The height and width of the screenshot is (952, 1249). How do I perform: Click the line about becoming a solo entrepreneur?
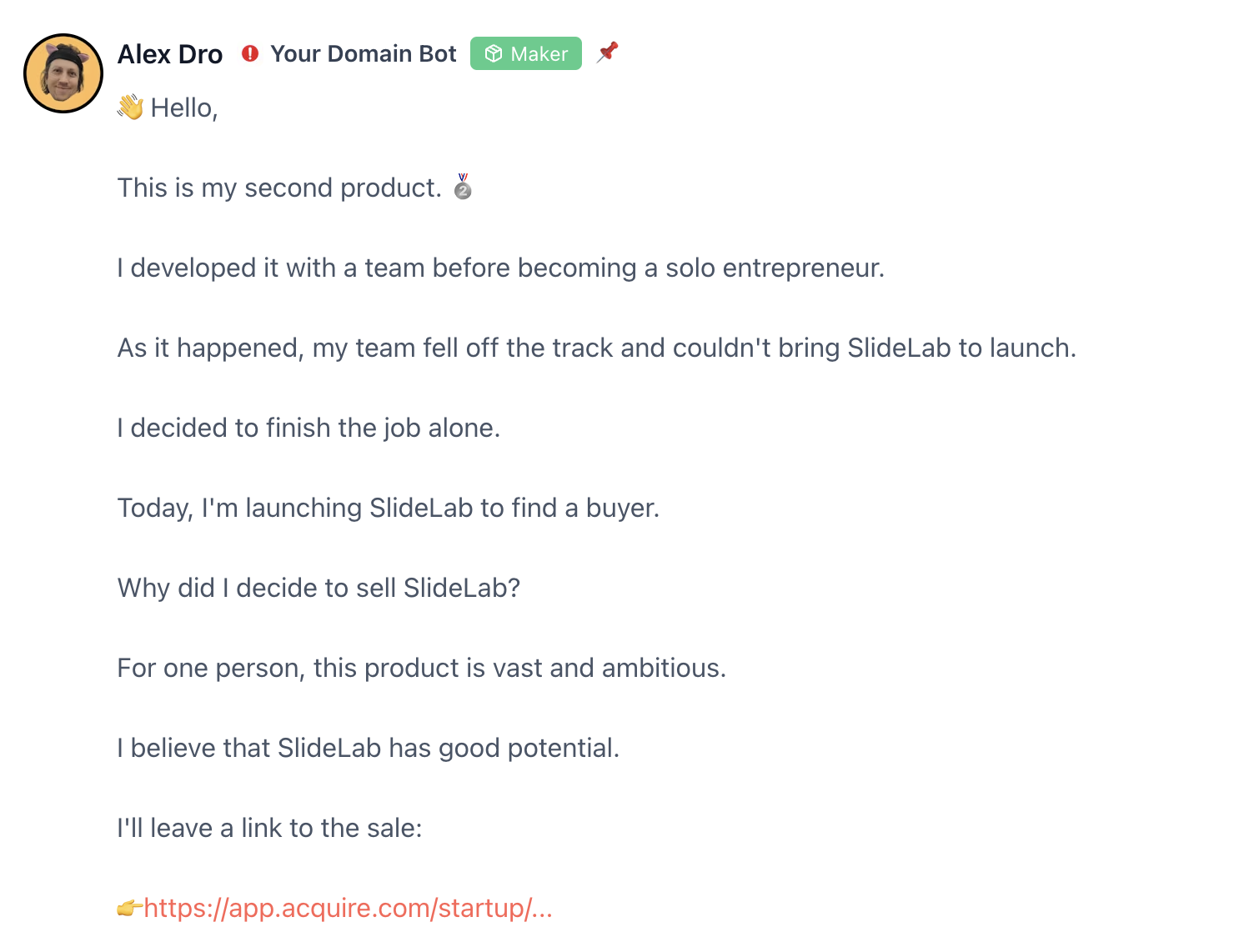(x=501, y=268)
